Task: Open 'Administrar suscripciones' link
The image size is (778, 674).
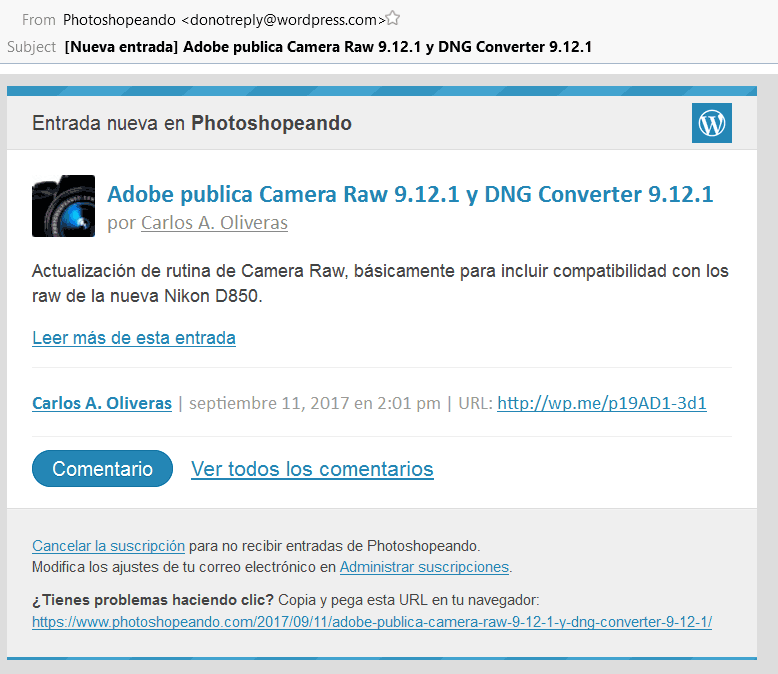Action: 424,567
